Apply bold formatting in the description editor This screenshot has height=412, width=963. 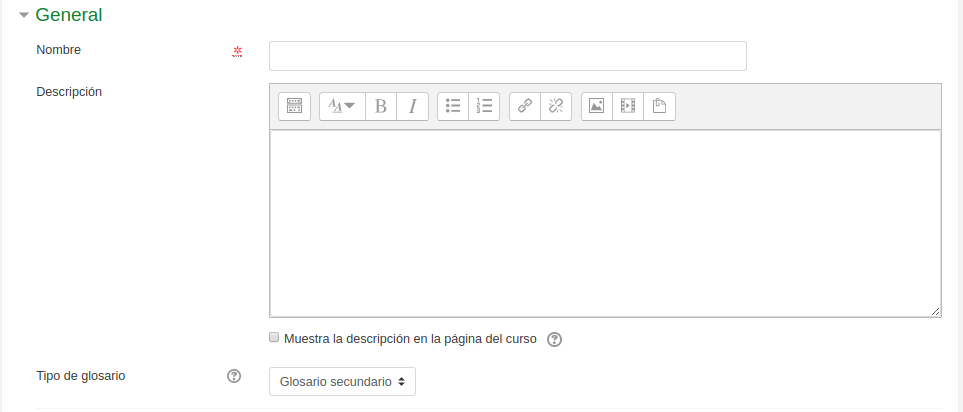pos(381,106)
